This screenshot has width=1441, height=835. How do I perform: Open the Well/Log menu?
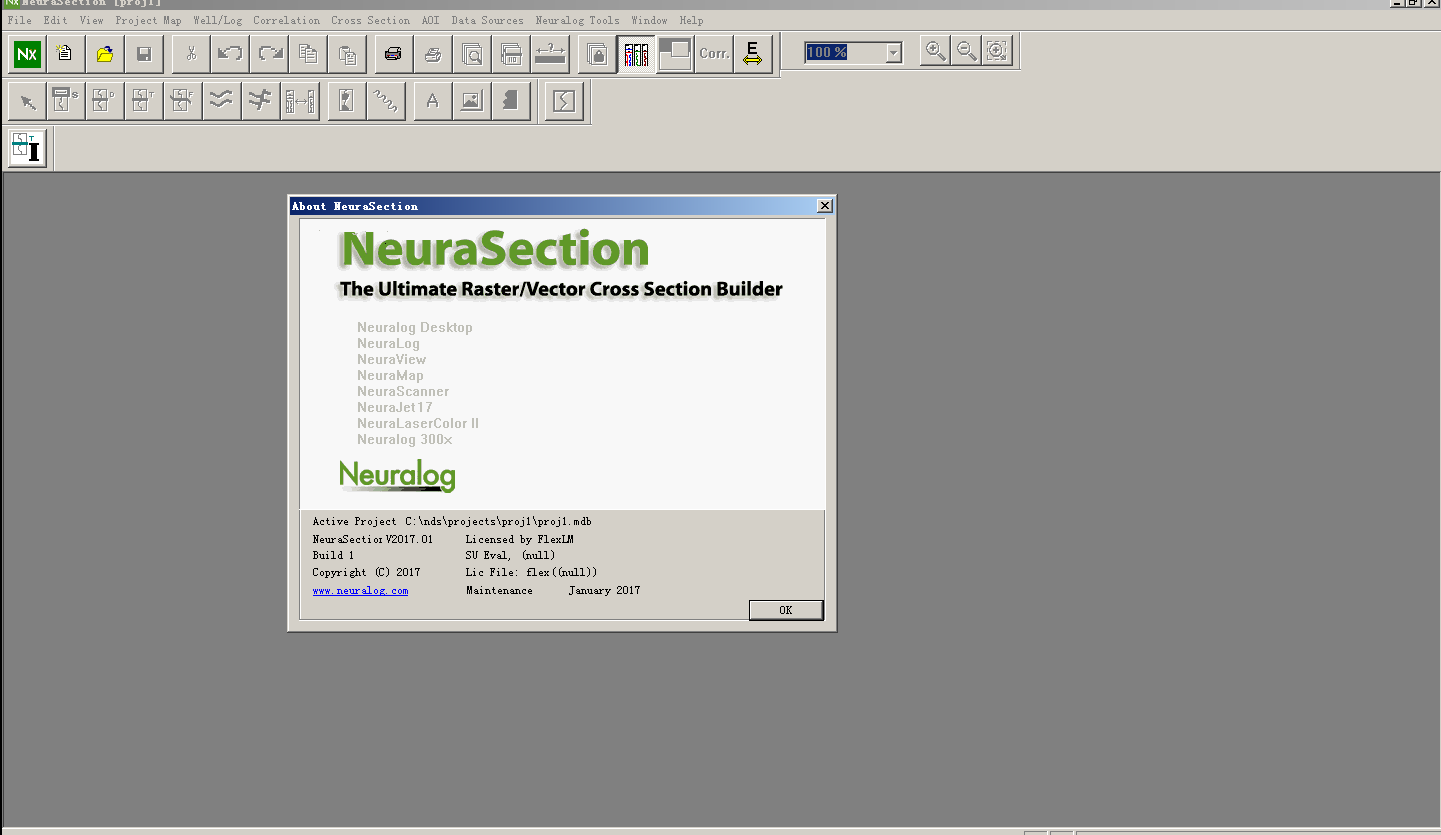(x=218, y=20)
